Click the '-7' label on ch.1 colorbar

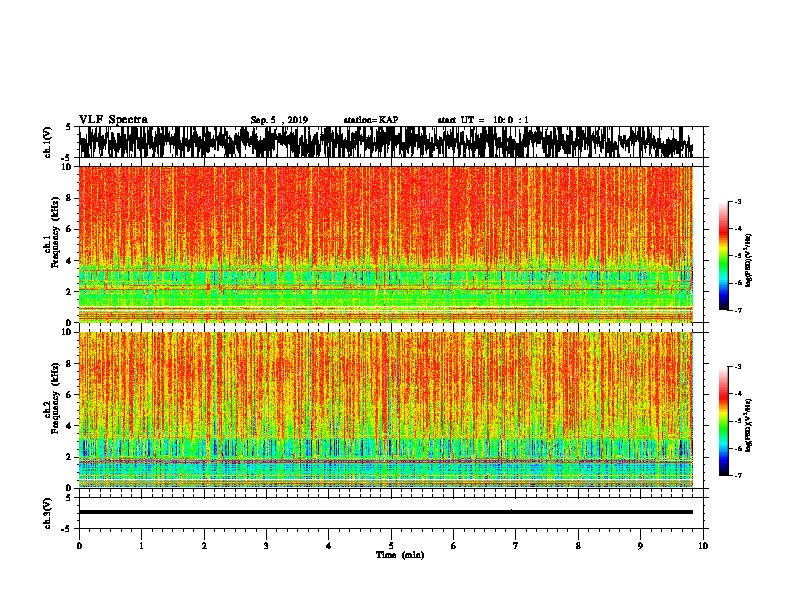(738, 310)
